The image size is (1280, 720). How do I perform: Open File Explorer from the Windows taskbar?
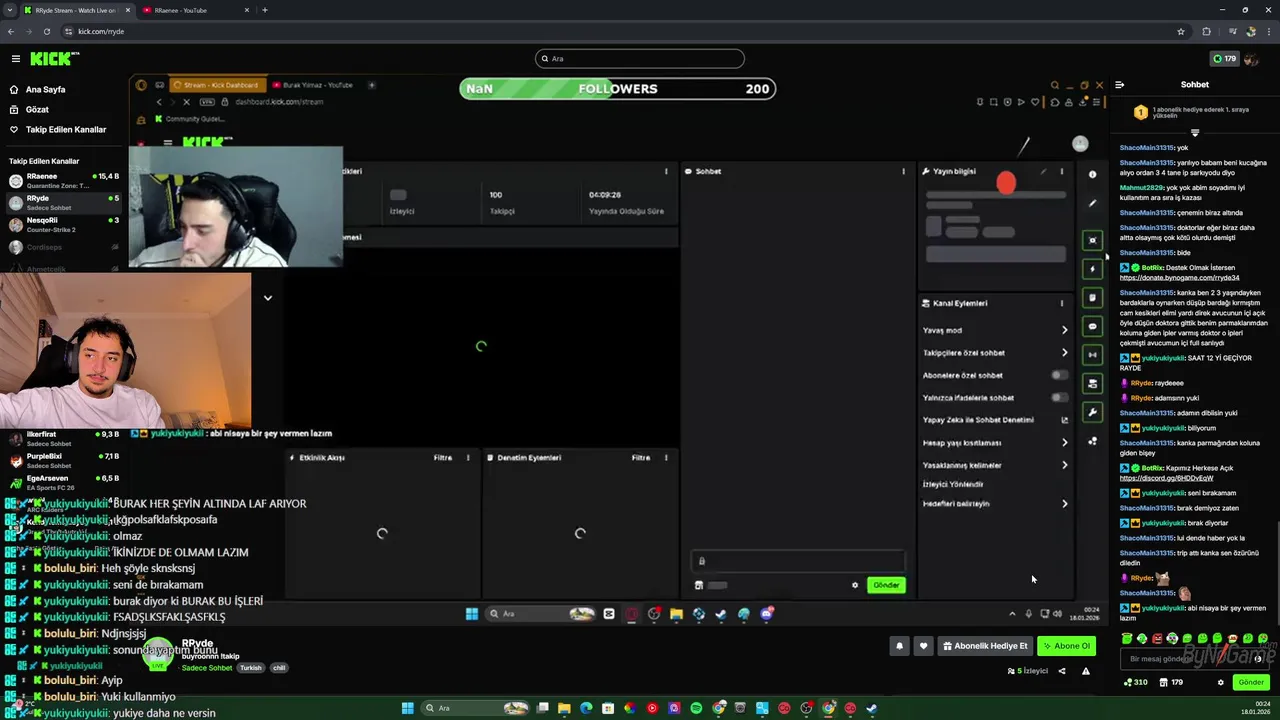(564, 708)
